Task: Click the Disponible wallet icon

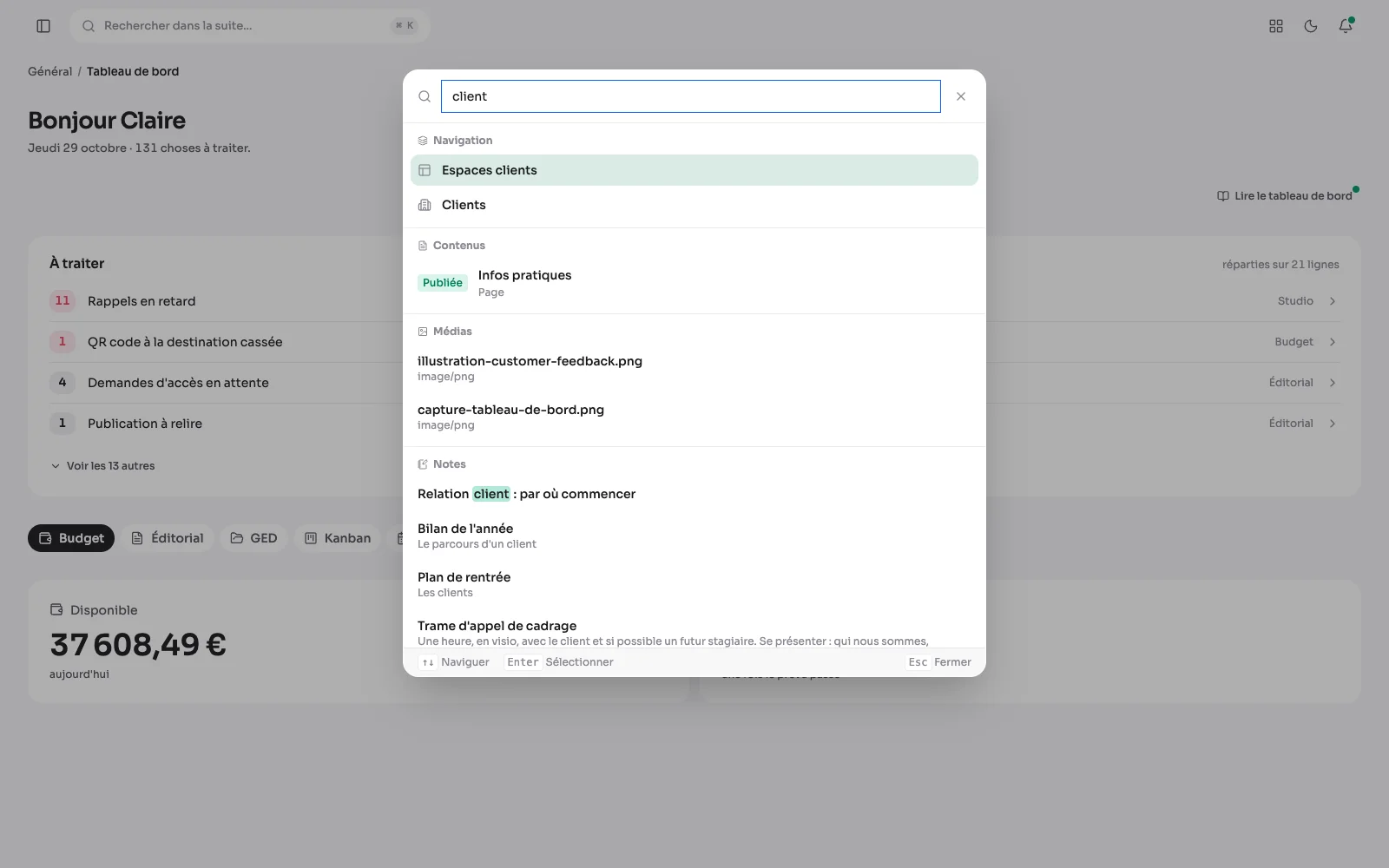Action: [56, 610]
